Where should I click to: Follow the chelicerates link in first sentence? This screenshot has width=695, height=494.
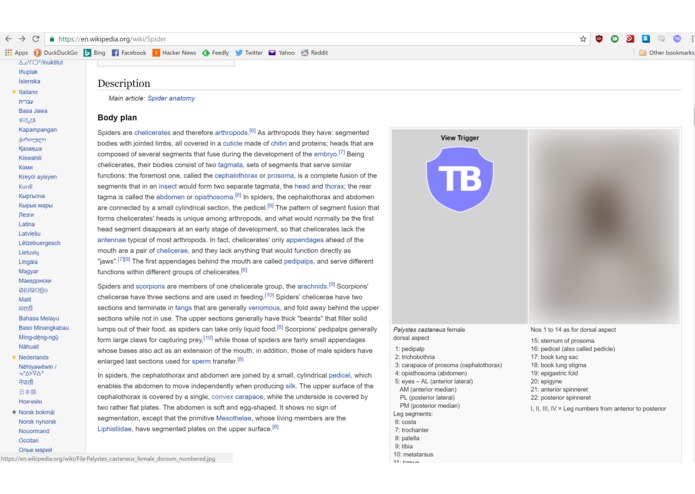152,133
